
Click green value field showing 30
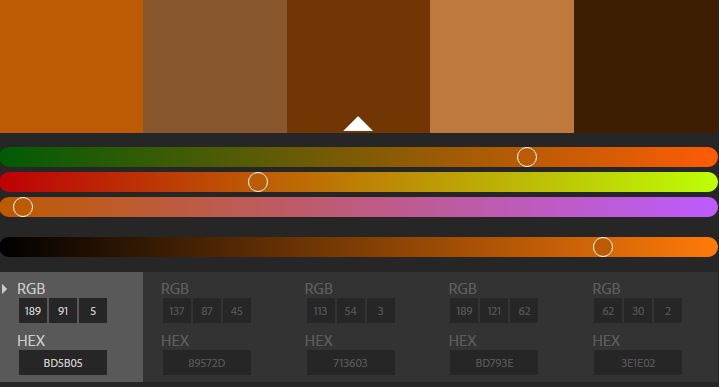coord(638,311)
